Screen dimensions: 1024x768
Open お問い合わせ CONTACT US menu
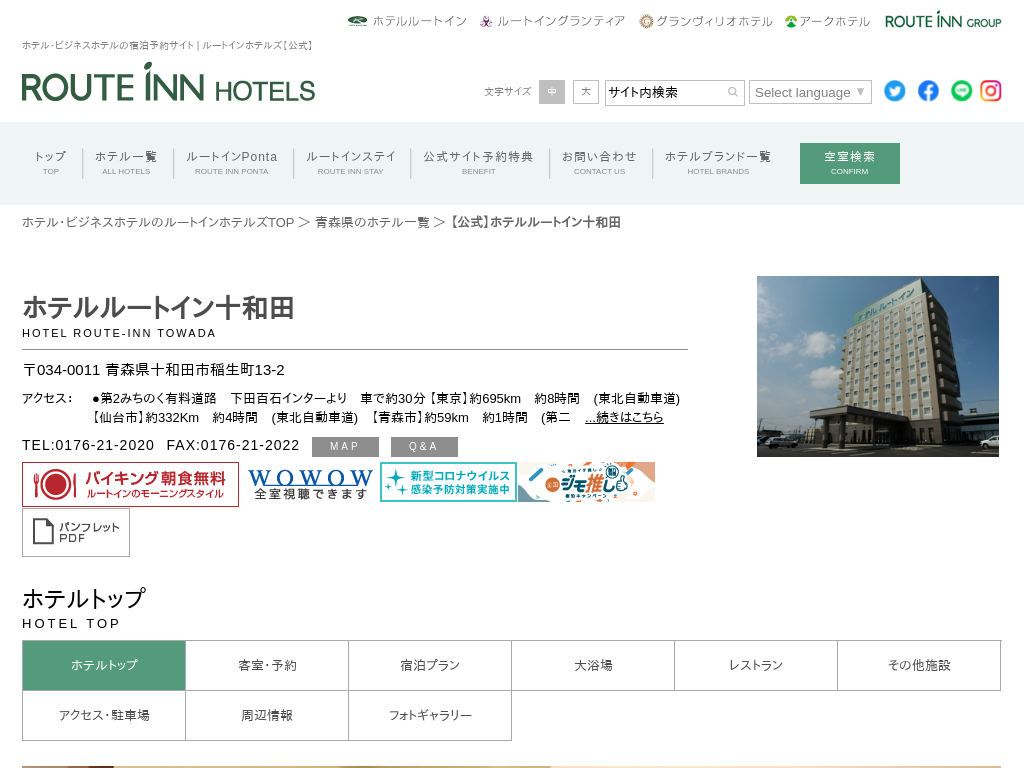pos(600,163)
